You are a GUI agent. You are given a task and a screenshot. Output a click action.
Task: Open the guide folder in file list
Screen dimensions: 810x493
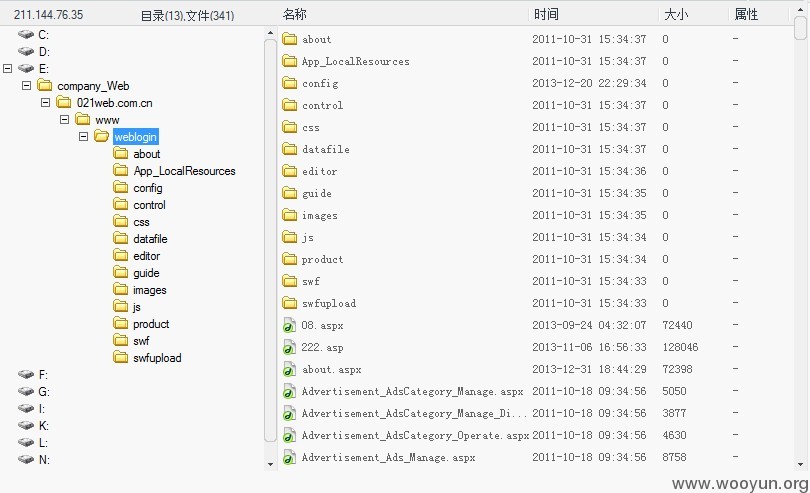coord(317,193)
